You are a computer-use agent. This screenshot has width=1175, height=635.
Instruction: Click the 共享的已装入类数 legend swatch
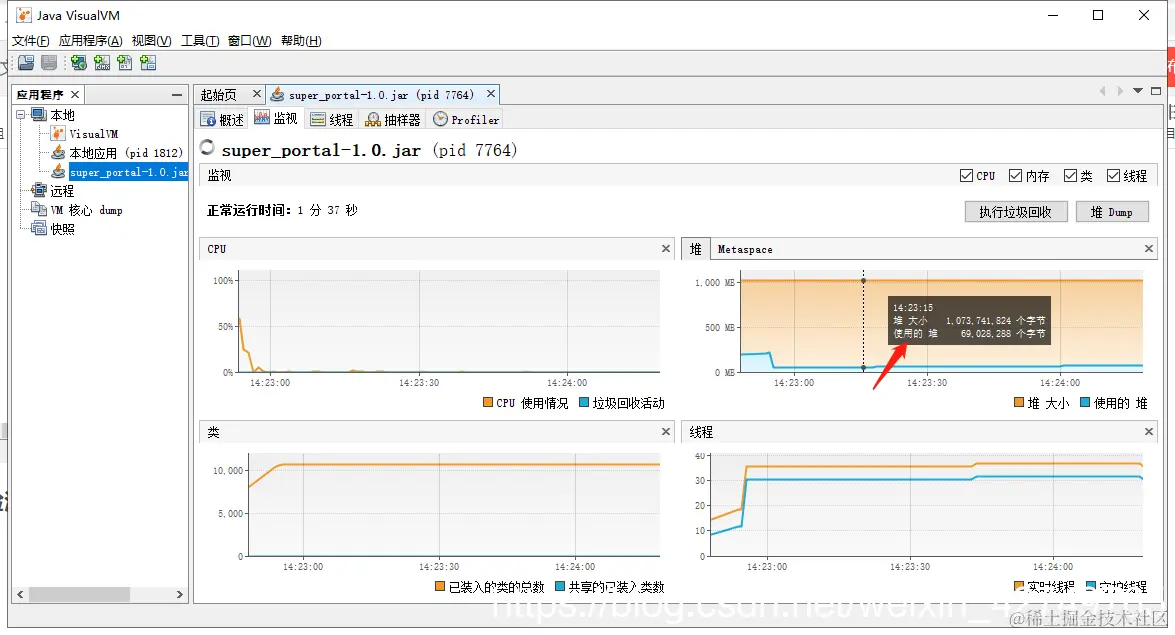[x=560, y=586]
